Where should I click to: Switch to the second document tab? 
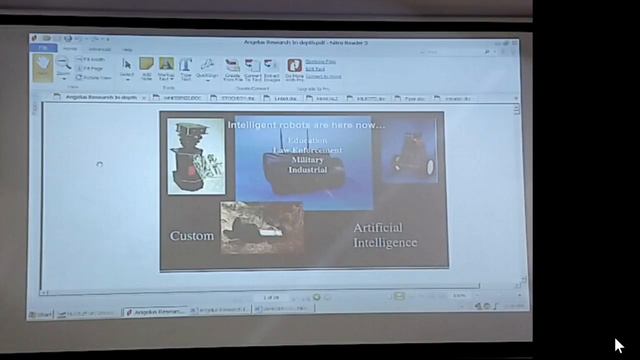(x=178, y=98)
